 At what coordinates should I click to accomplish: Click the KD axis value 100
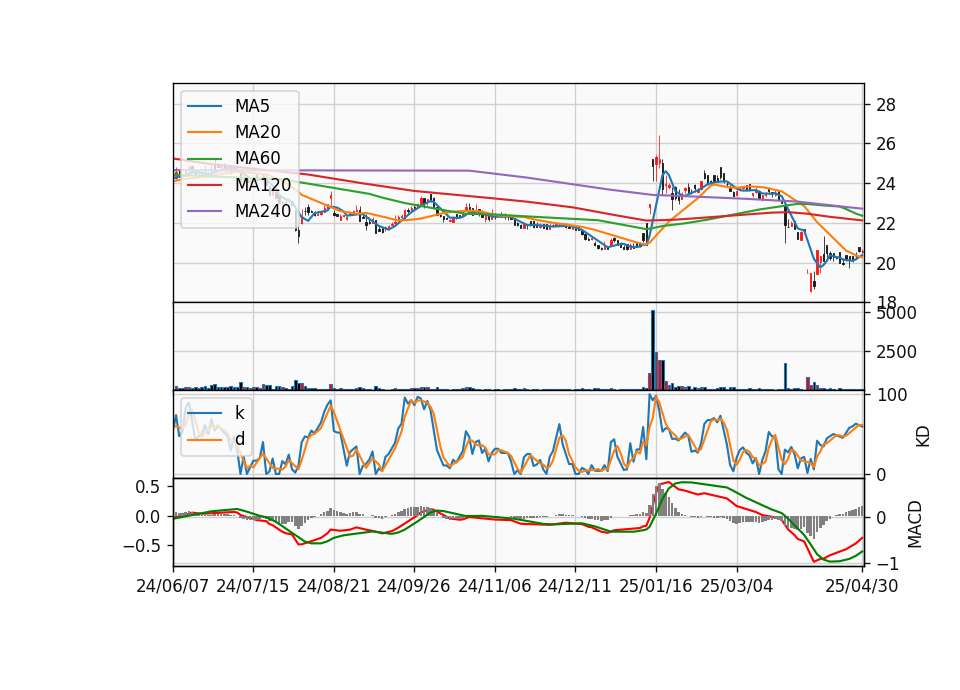pyautogui.click(x=892, y=395)
